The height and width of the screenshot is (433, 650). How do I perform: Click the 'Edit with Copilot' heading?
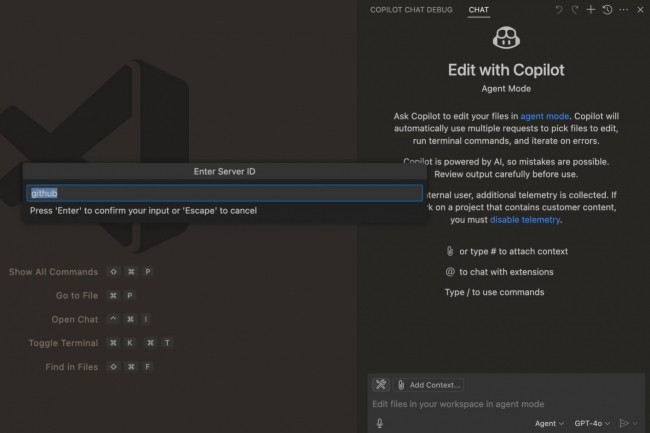click(x=506, y=70)
